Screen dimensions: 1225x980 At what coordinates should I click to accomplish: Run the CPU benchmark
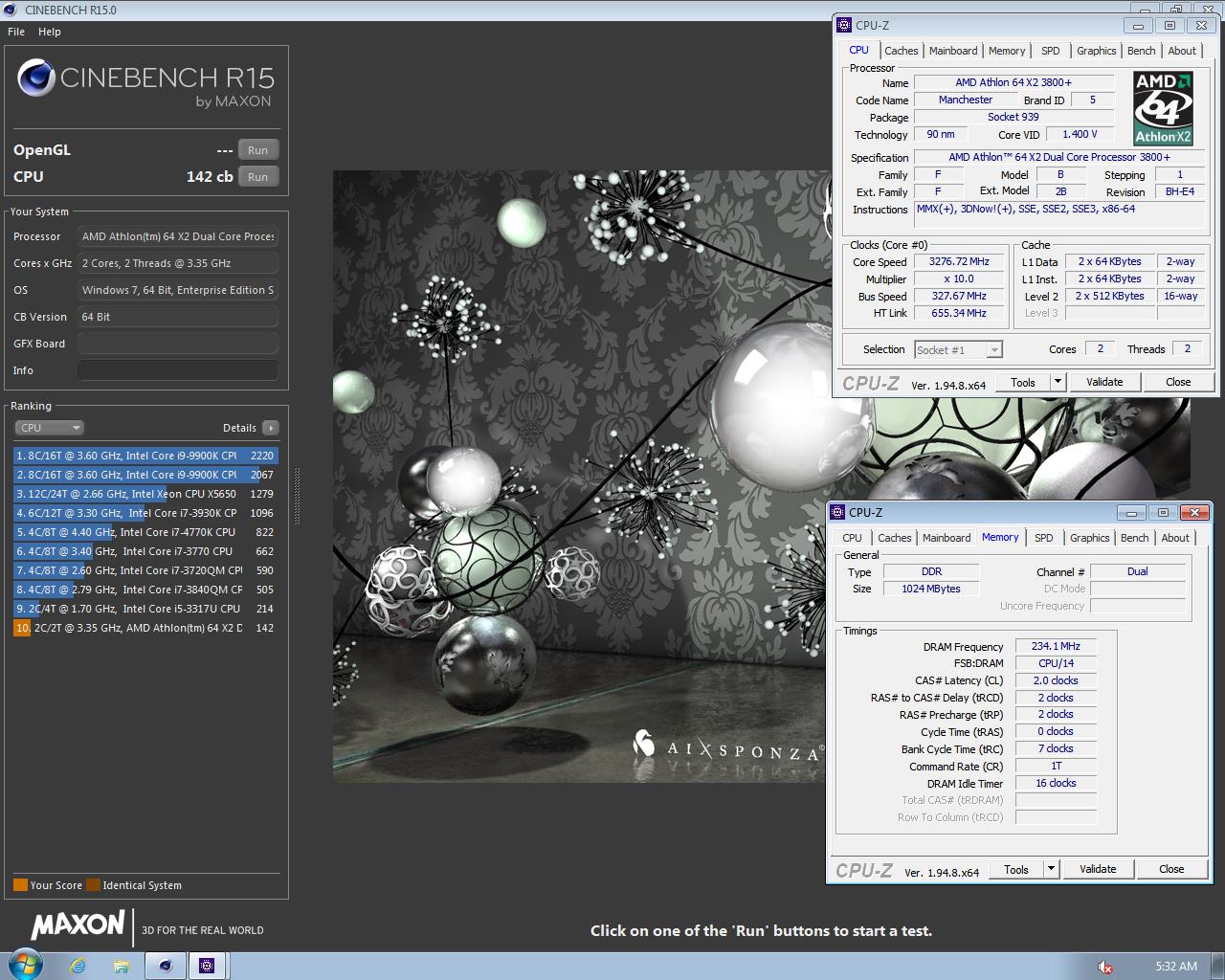[x=258, y=177]
